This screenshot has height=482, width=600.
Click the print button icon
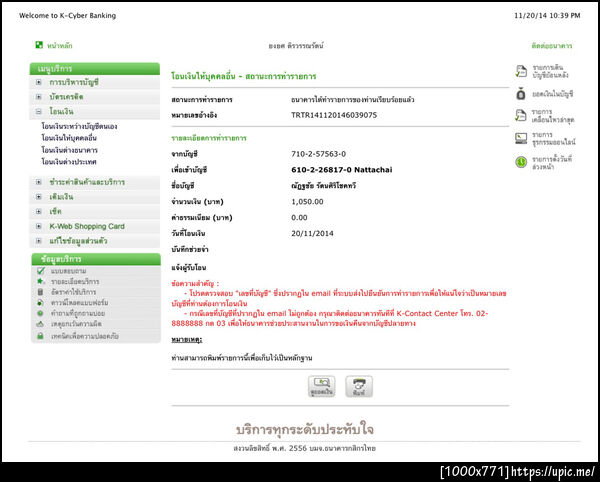(359, 386)
